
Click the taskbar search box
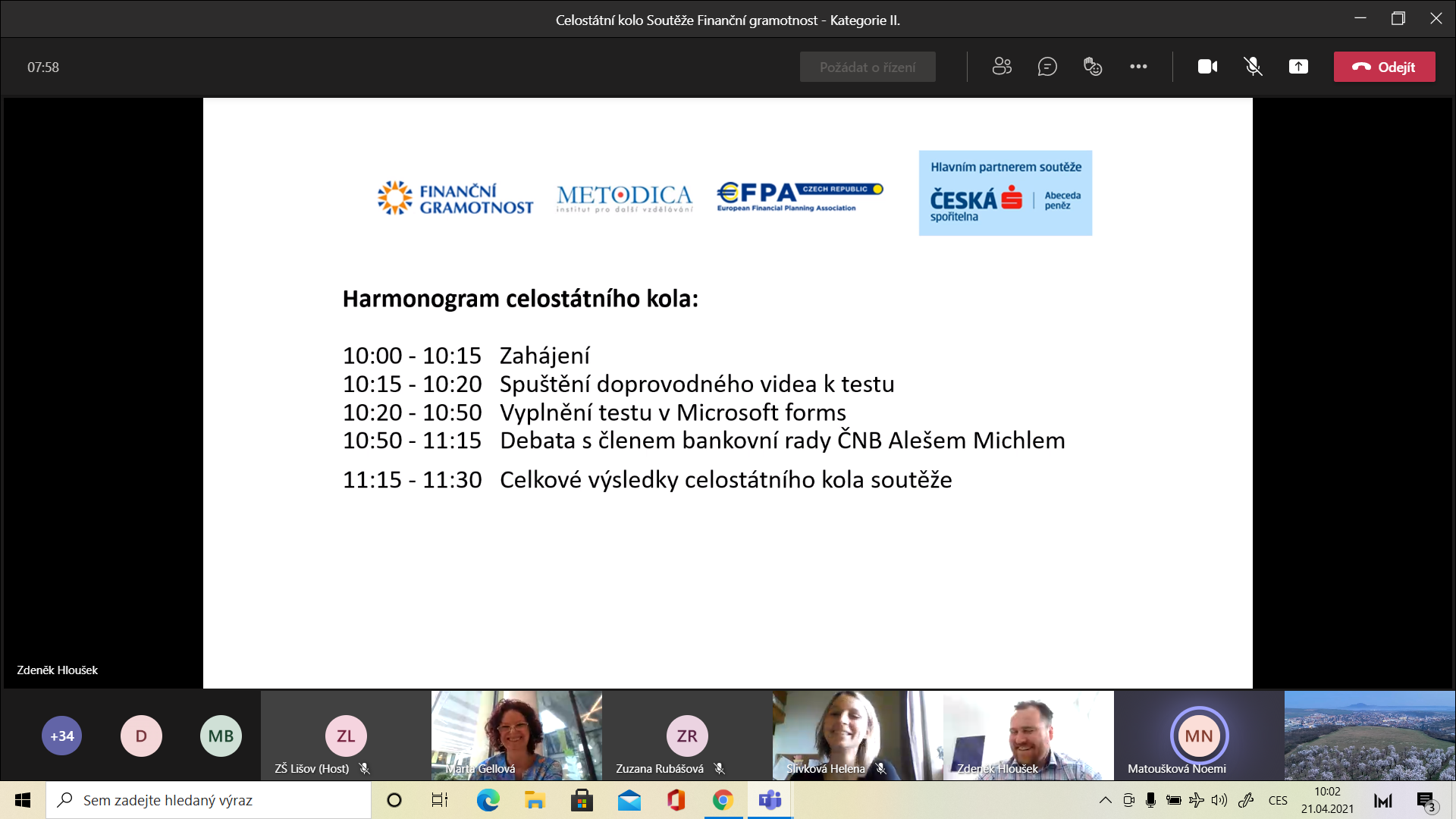click(209, 800)
